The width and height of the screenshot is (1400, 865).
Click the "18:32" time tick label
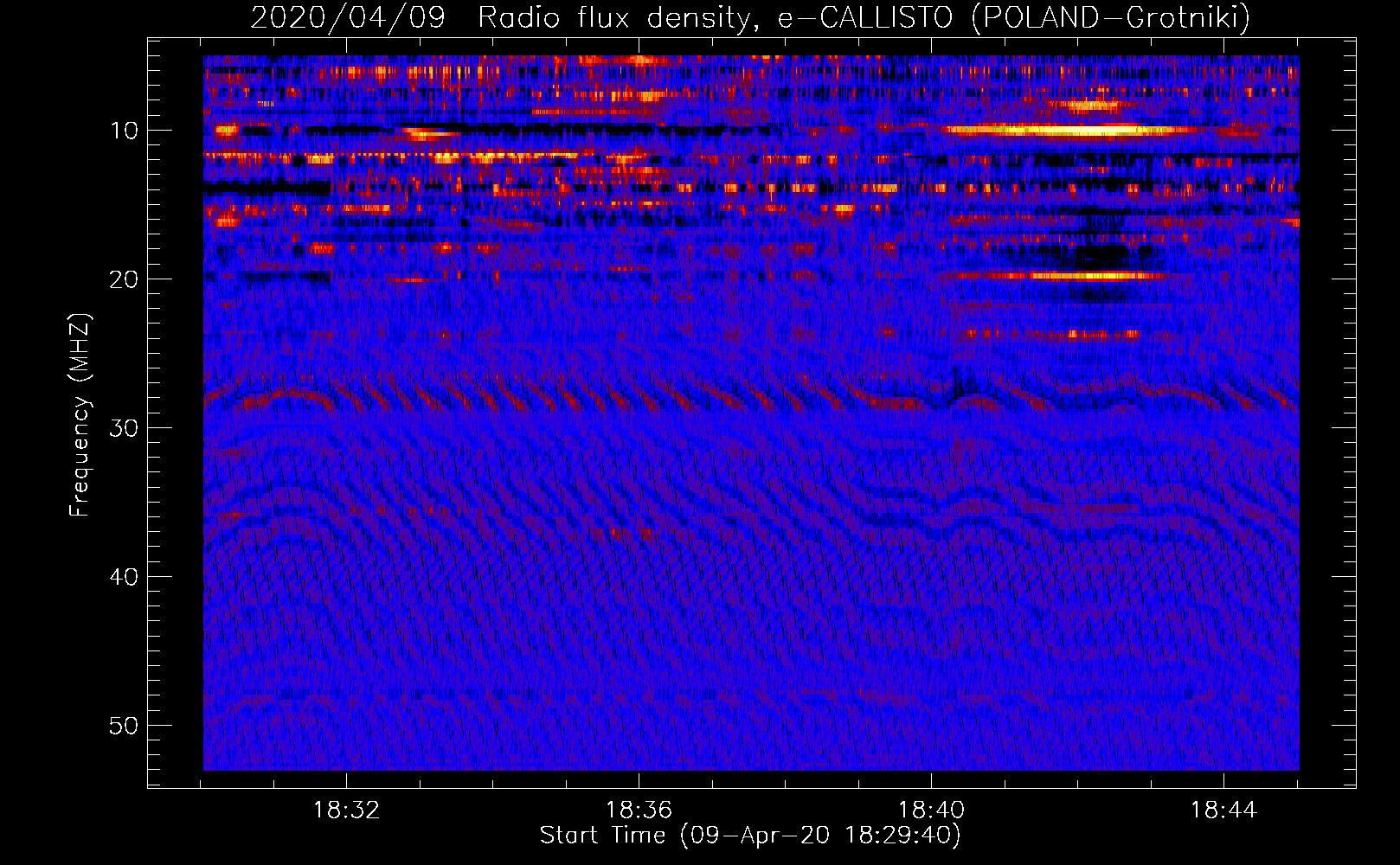pyautogui.click(x=346, y=811)
